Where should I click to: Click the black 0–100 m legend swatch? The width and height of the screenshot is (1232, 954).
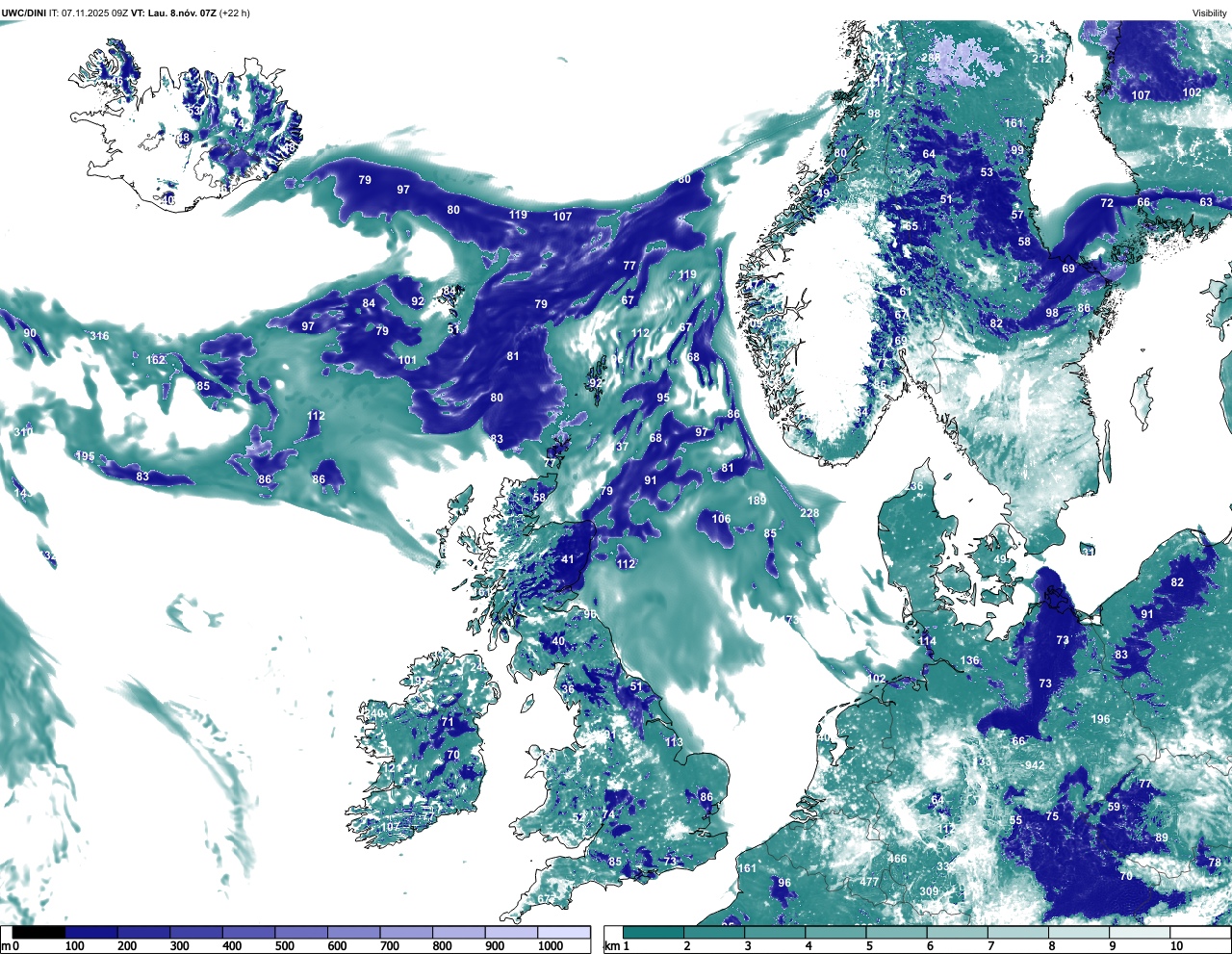[39, 932]
